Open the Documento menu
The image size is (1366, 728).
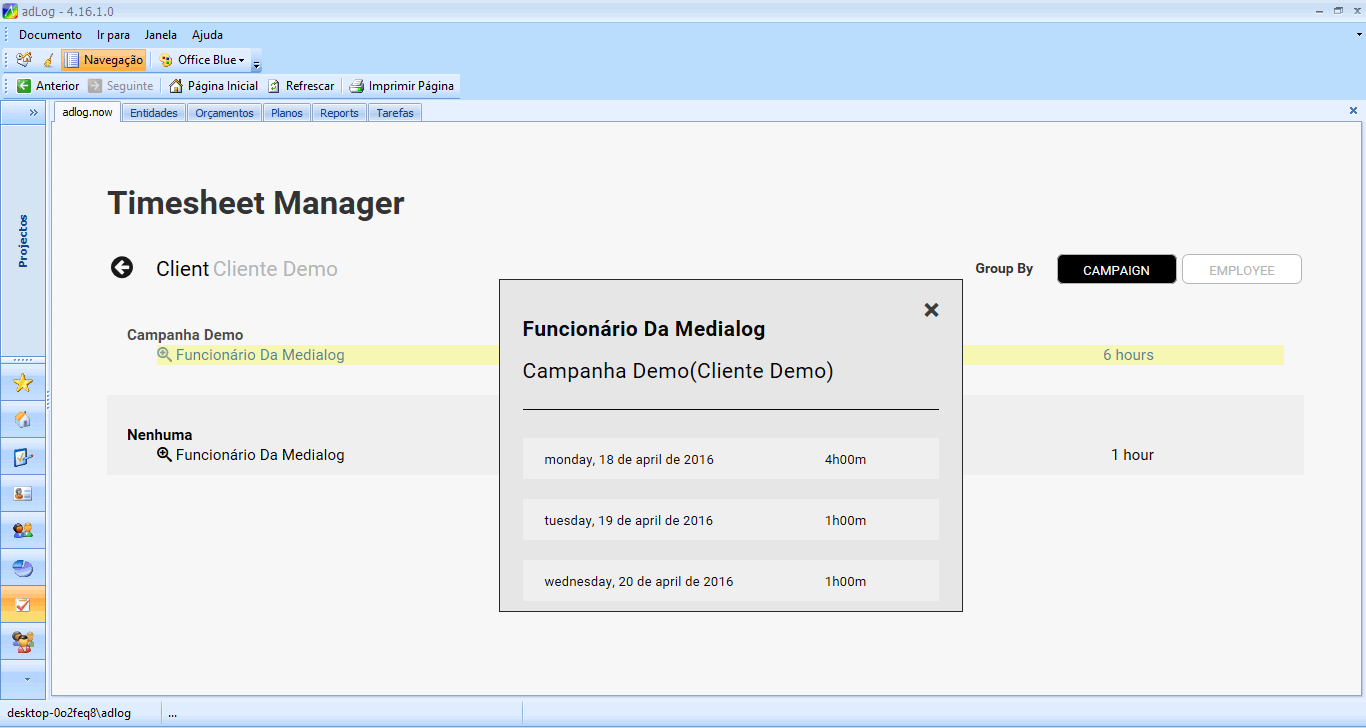pos(50,35)
